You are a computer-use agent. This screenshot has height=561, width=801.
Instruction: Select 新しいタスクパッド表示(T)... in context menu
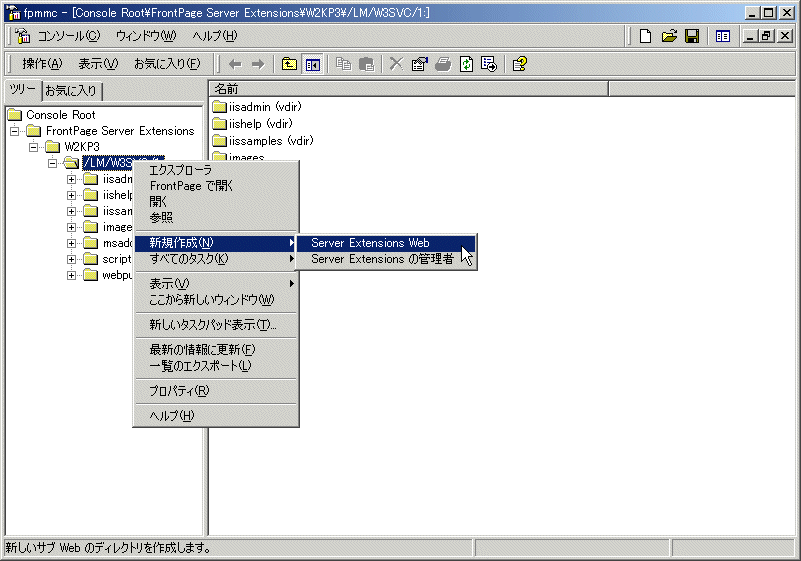(x=216, y=325)
